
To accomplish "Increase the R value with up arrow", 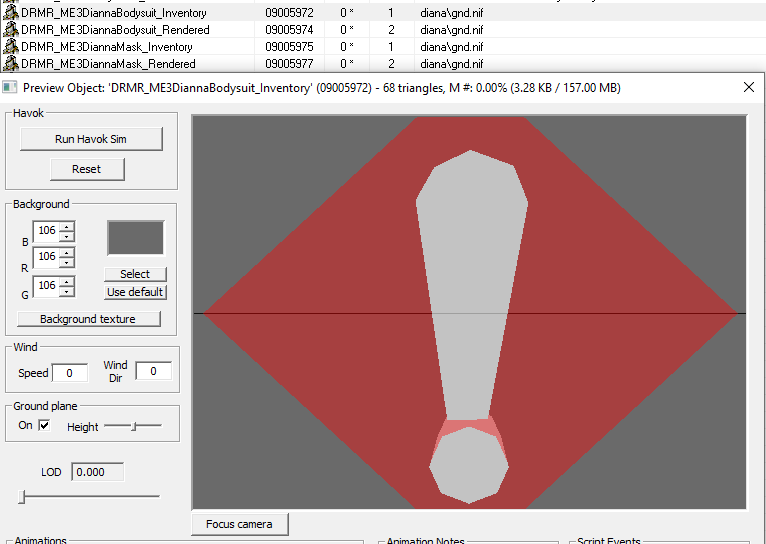I will 67,252.
